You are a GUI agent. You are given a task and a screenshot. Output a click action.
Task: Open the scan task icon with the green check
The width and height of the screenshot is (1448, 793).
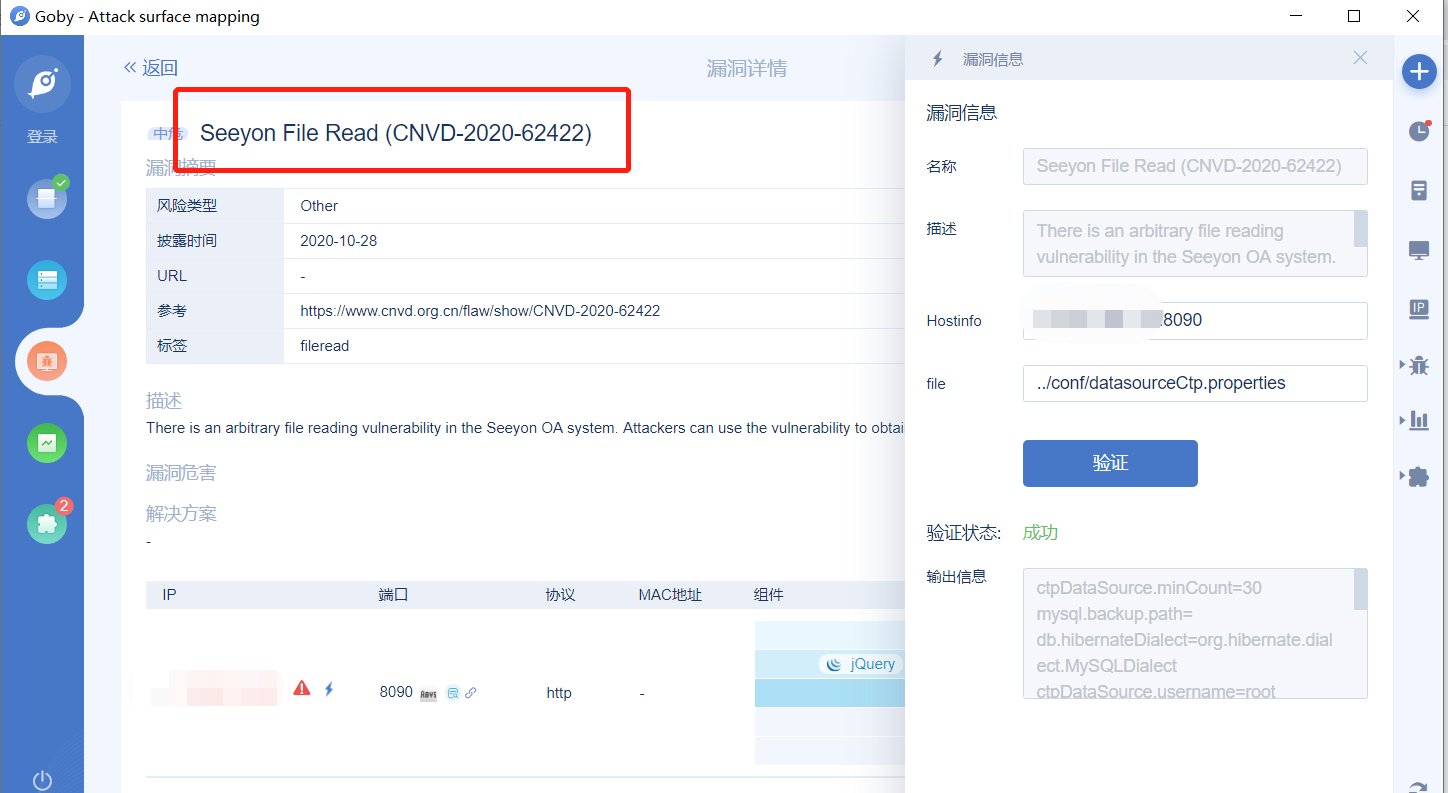47,198
